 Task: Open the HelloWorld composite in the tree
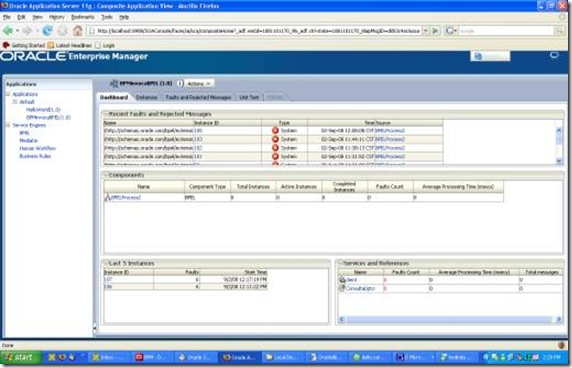43,109
